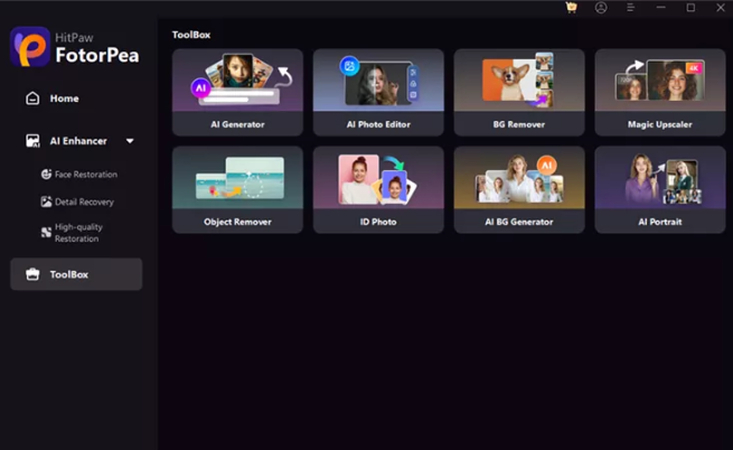This screenshot has height=450, width=733.
Task: Launch the Magic Upscaler tool
Action: tap(660, 93)
